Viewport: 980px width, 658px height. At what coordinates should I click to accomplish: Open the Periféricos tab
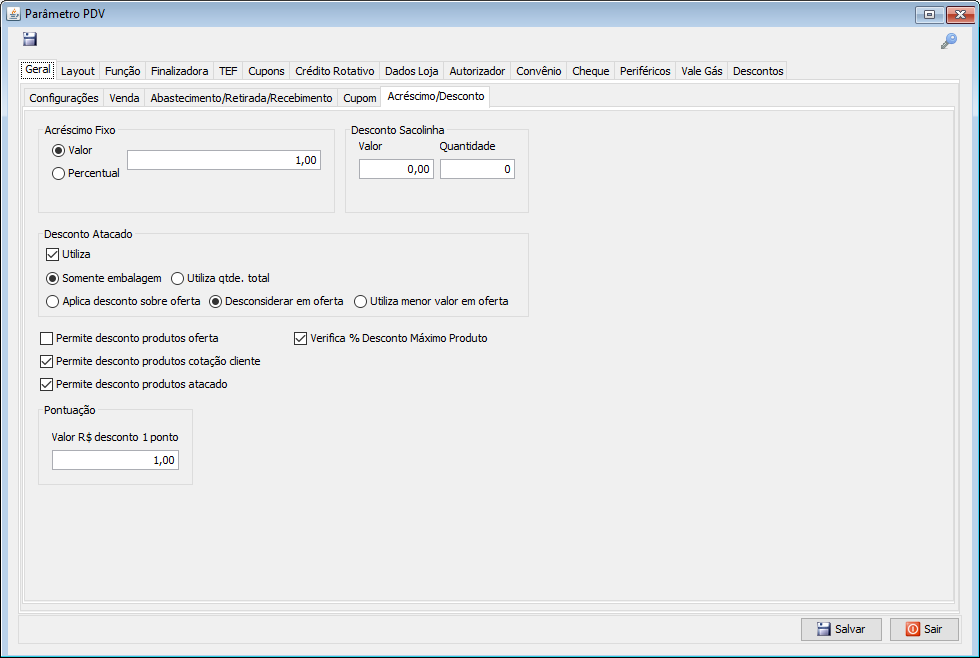click(645, 71)
